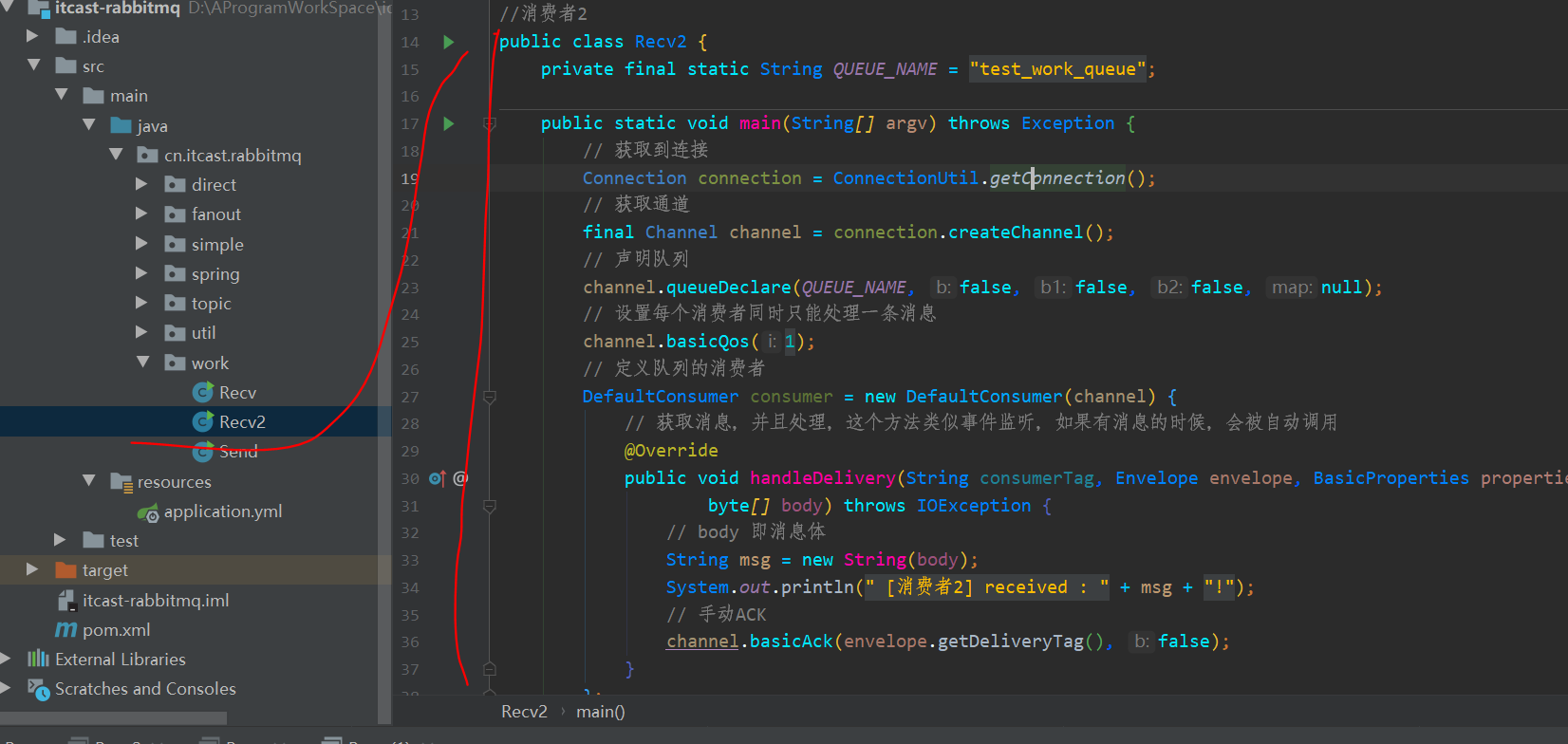Click the fold end marker at line 37
Screen dimensions: 1568x744
(x=490, y=669)
